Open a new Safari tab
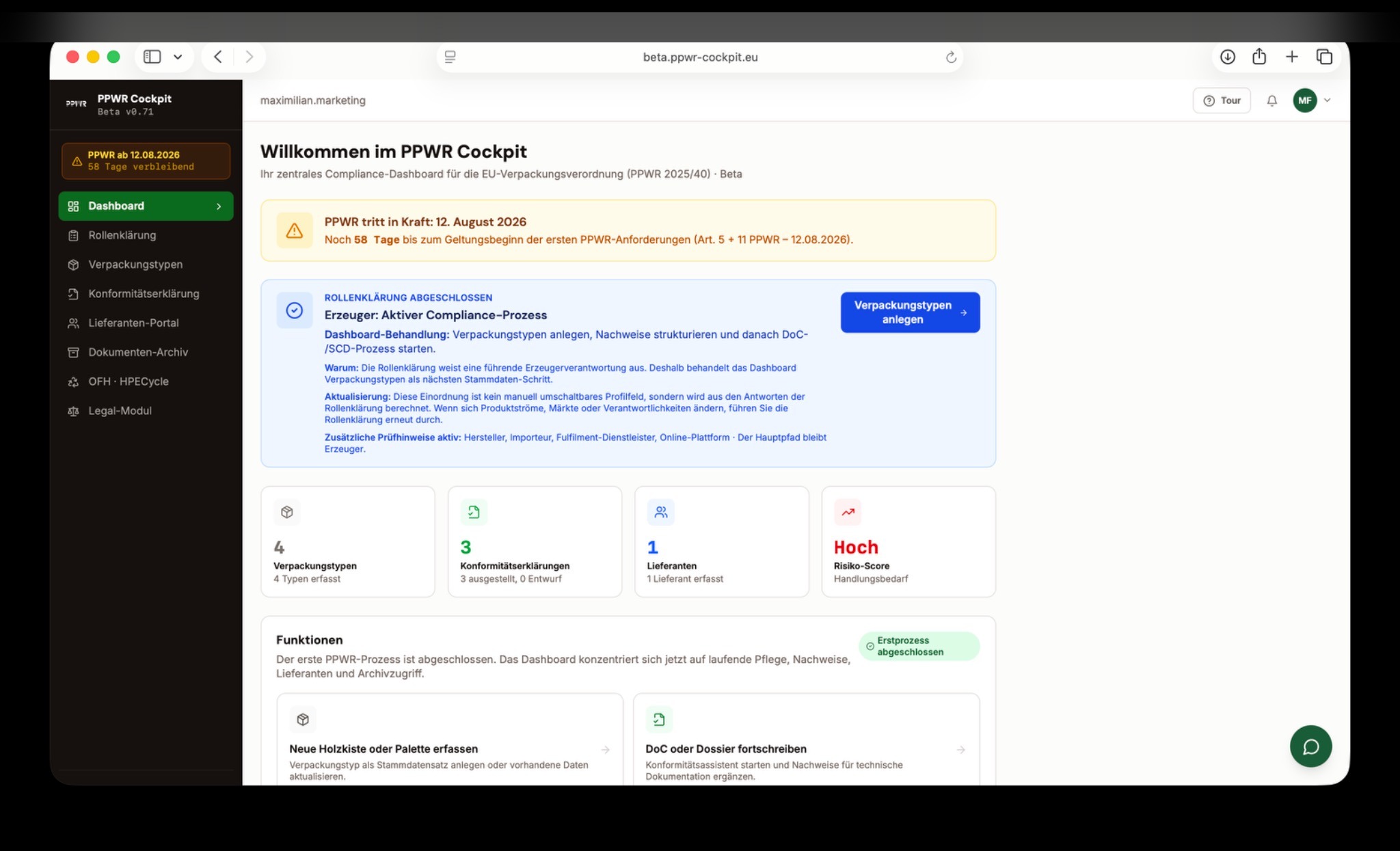Viewport: 1400px width, 851px height. coord(1291,57)
